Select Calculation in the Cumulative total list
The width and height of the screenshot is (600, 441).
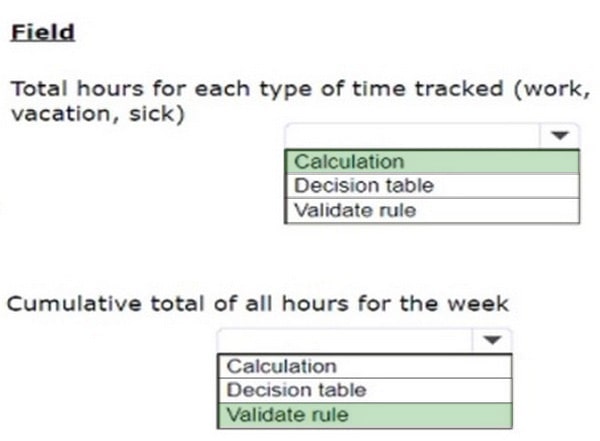click(365, 366)
